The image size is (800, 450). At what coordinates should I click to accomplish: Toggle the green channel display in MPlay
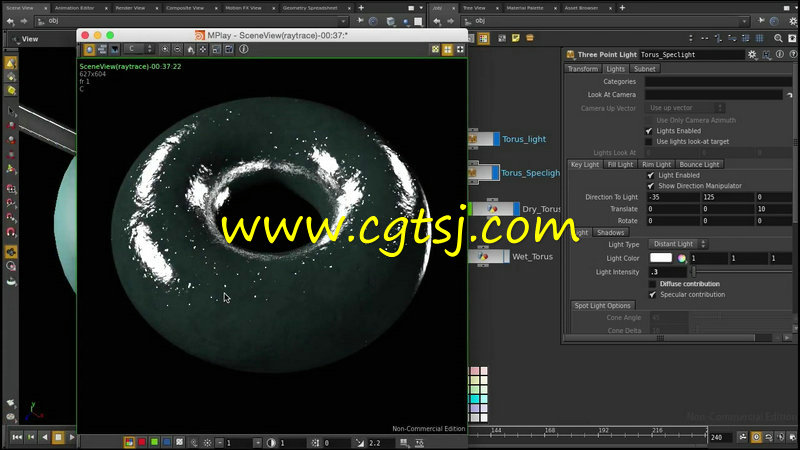pyautogui.click(x=154, y=442)
